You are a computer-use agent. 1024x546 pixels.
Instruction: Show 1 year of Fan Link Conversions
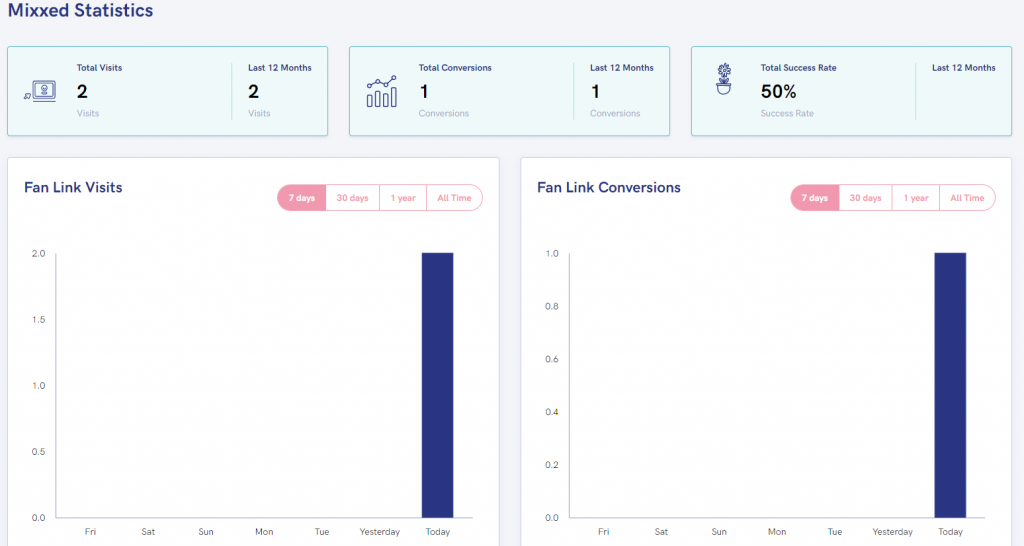(x=916, y=198)
